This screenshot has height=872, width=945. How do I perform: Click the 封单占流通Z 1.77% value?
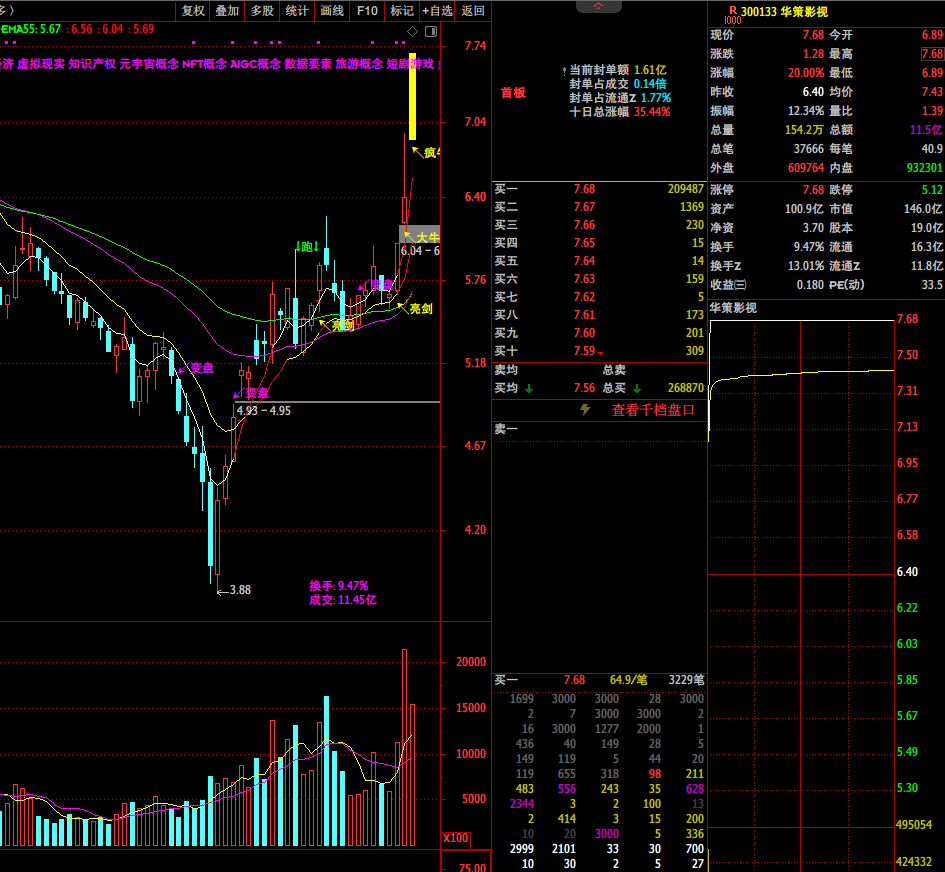tap(656, 98)
